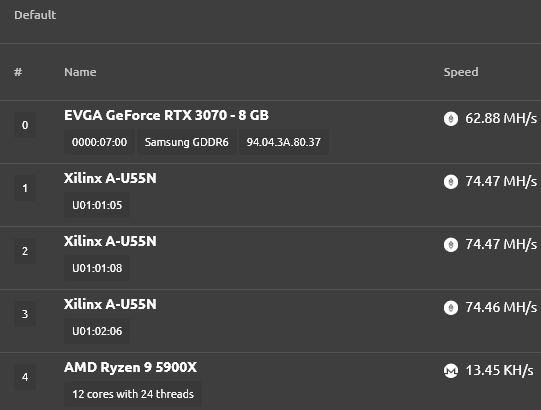The height and width of the screenshot is (410, 541).
Task: Click the Default label at top
Action: point(35,15)
